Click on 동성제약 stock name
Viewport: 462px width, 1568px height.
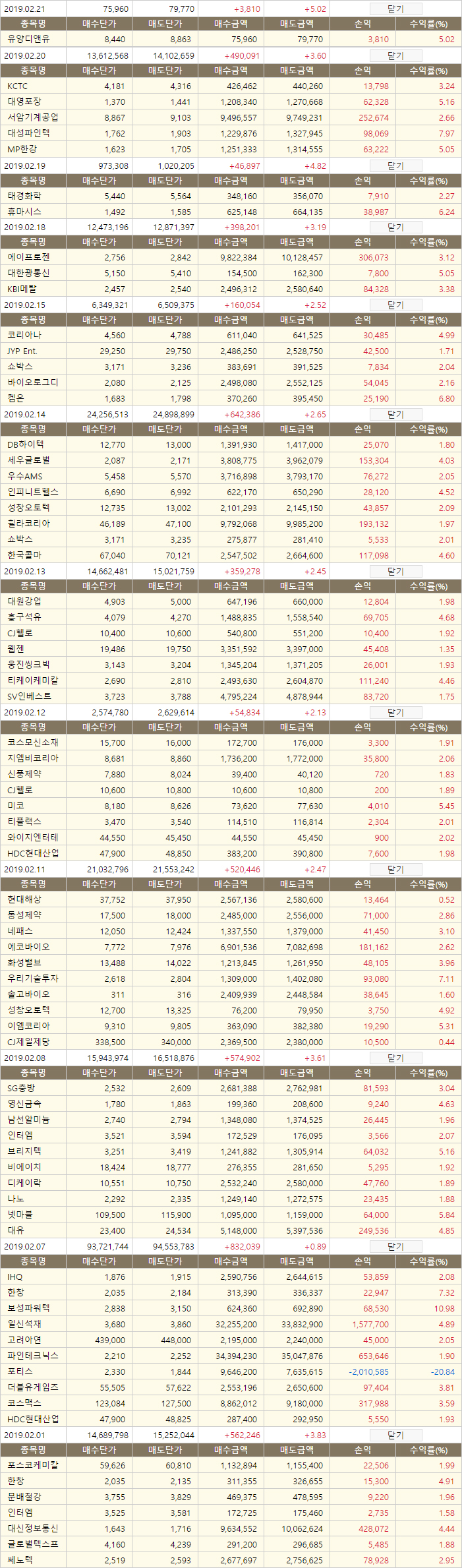click(x=24, y=916)
